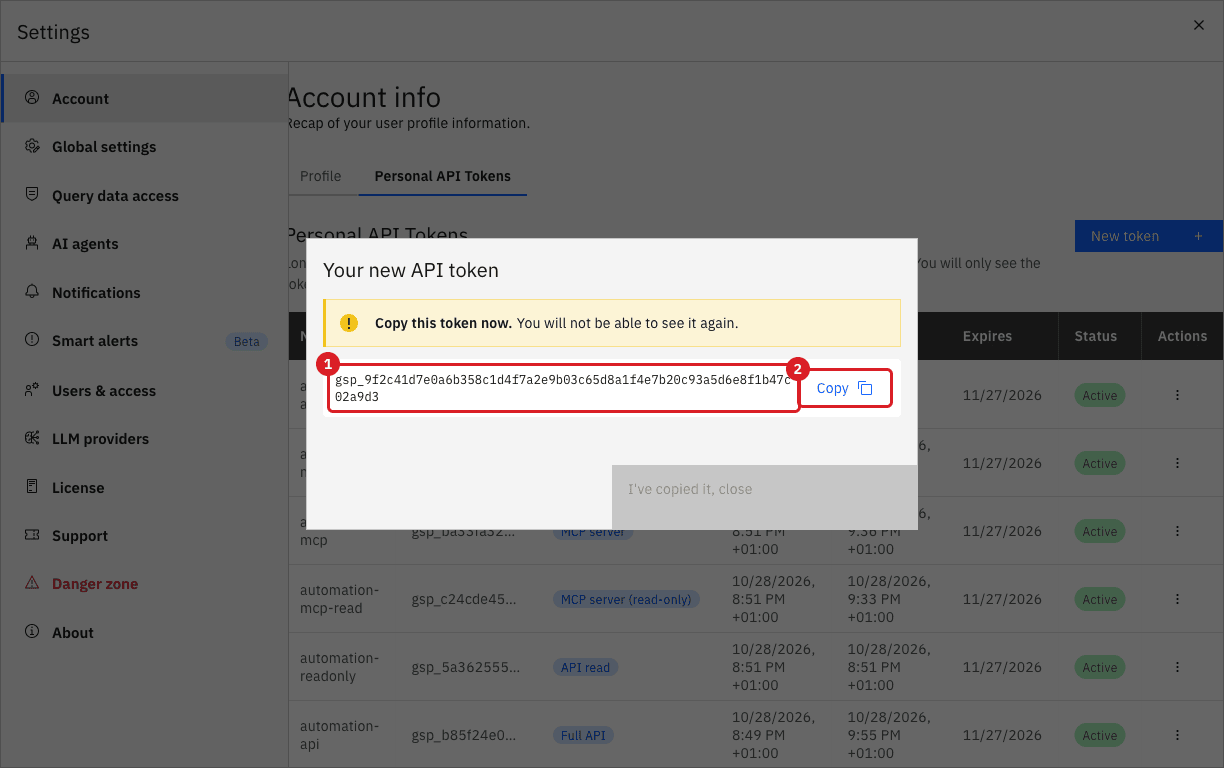Click expiry 11/27/2026 in automation-readonly row
Screen dimensions: 1224x768
tap(1002, 667)
